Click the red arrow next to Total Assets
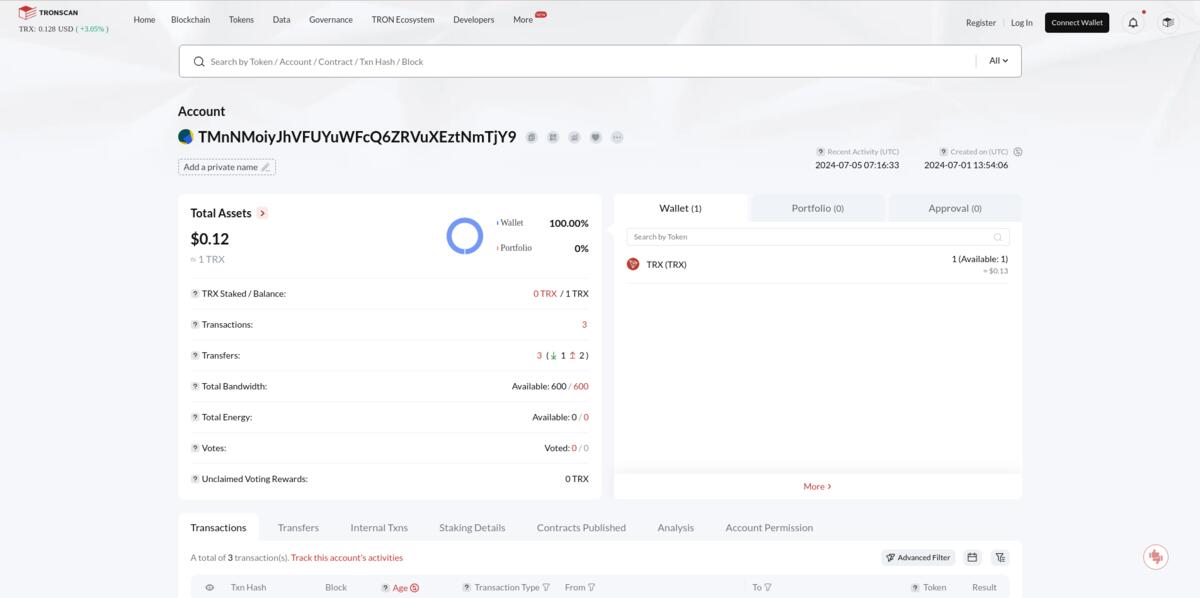1200x598 pixels. (x=262, y=213)
